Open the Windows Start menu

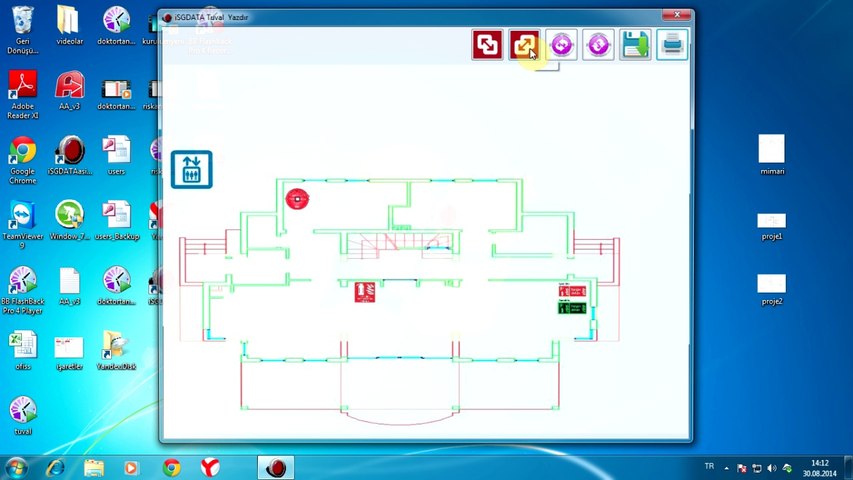pos(16,468)
